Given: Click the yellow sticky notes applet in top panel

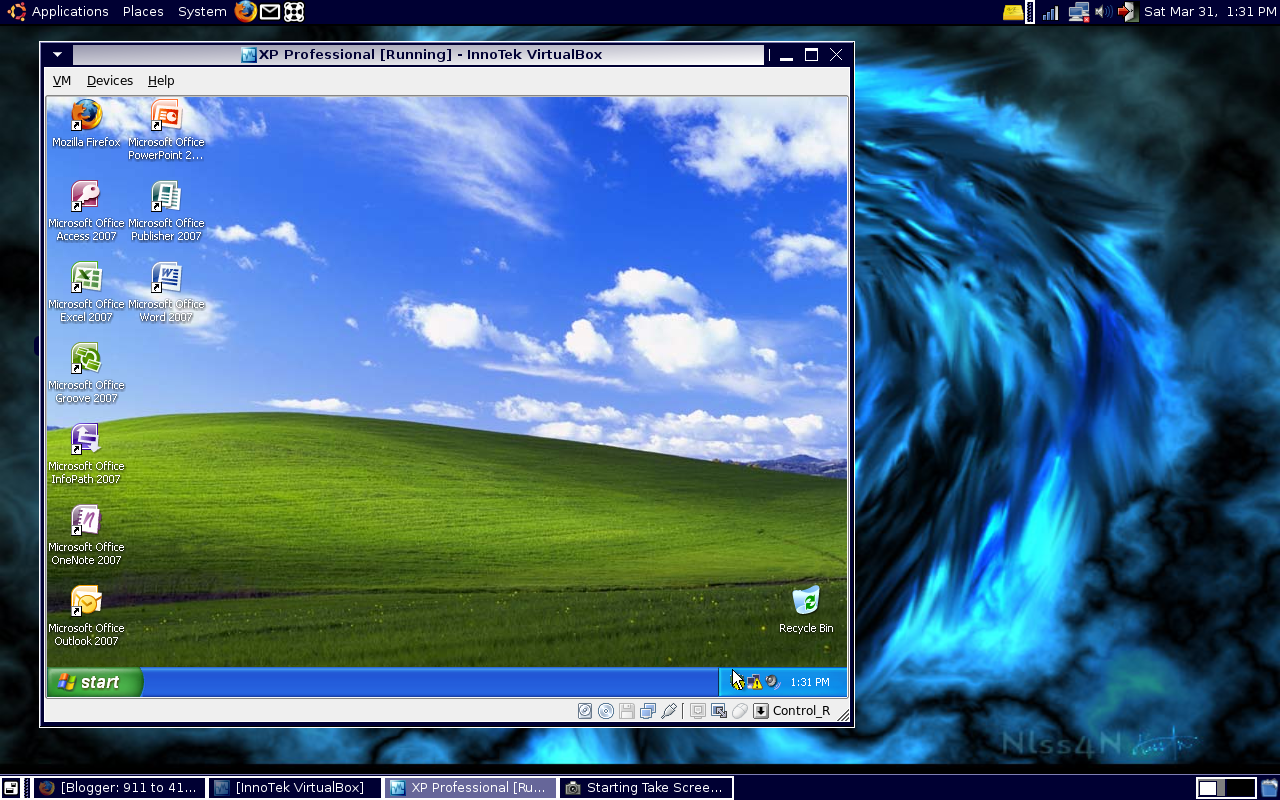Looking at the screenshot, I should point(1013,12).
